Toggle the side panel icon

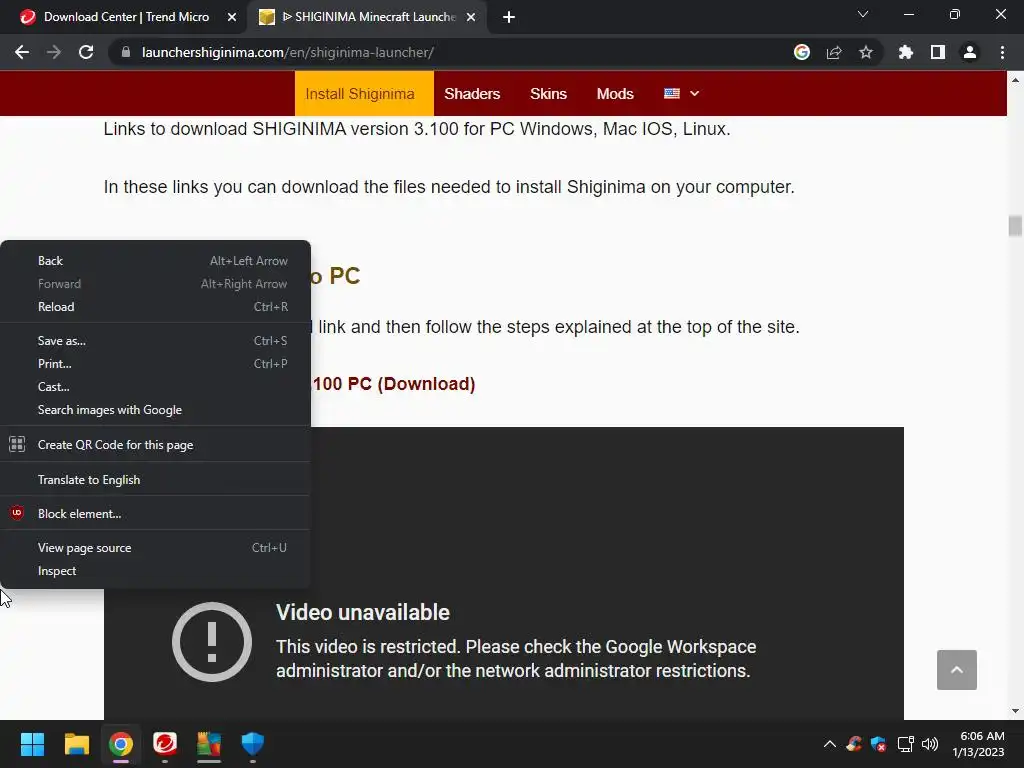point(938,52)
